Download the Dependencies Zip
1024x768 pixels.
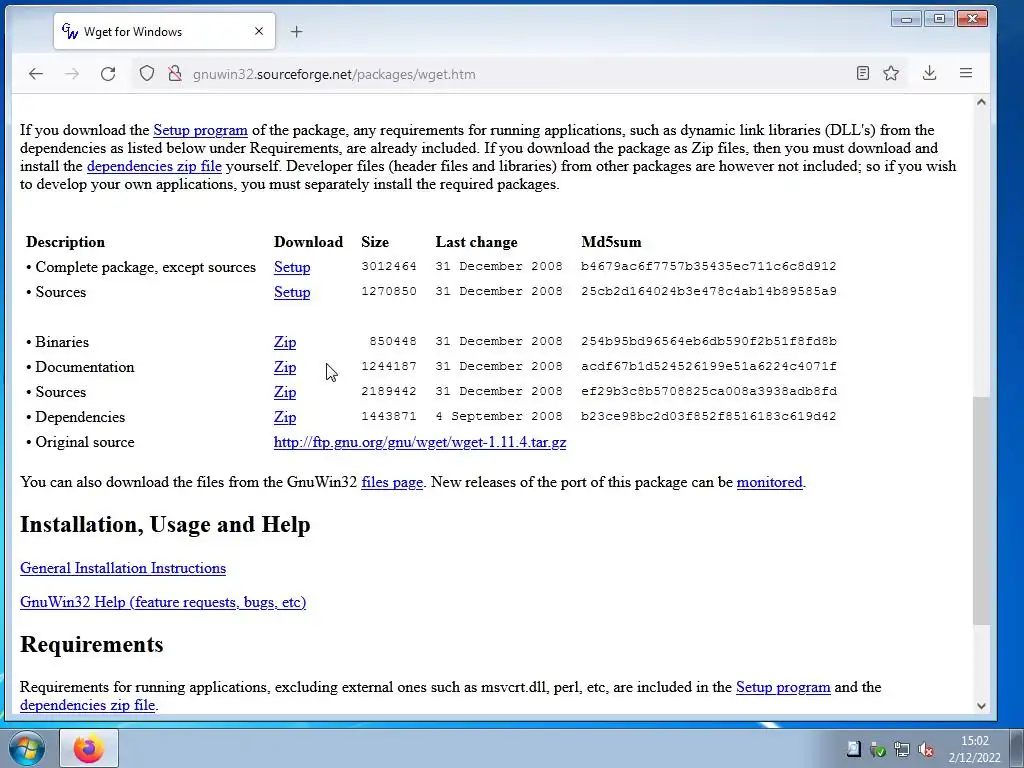pyautogui.click(x=285, y=417)
